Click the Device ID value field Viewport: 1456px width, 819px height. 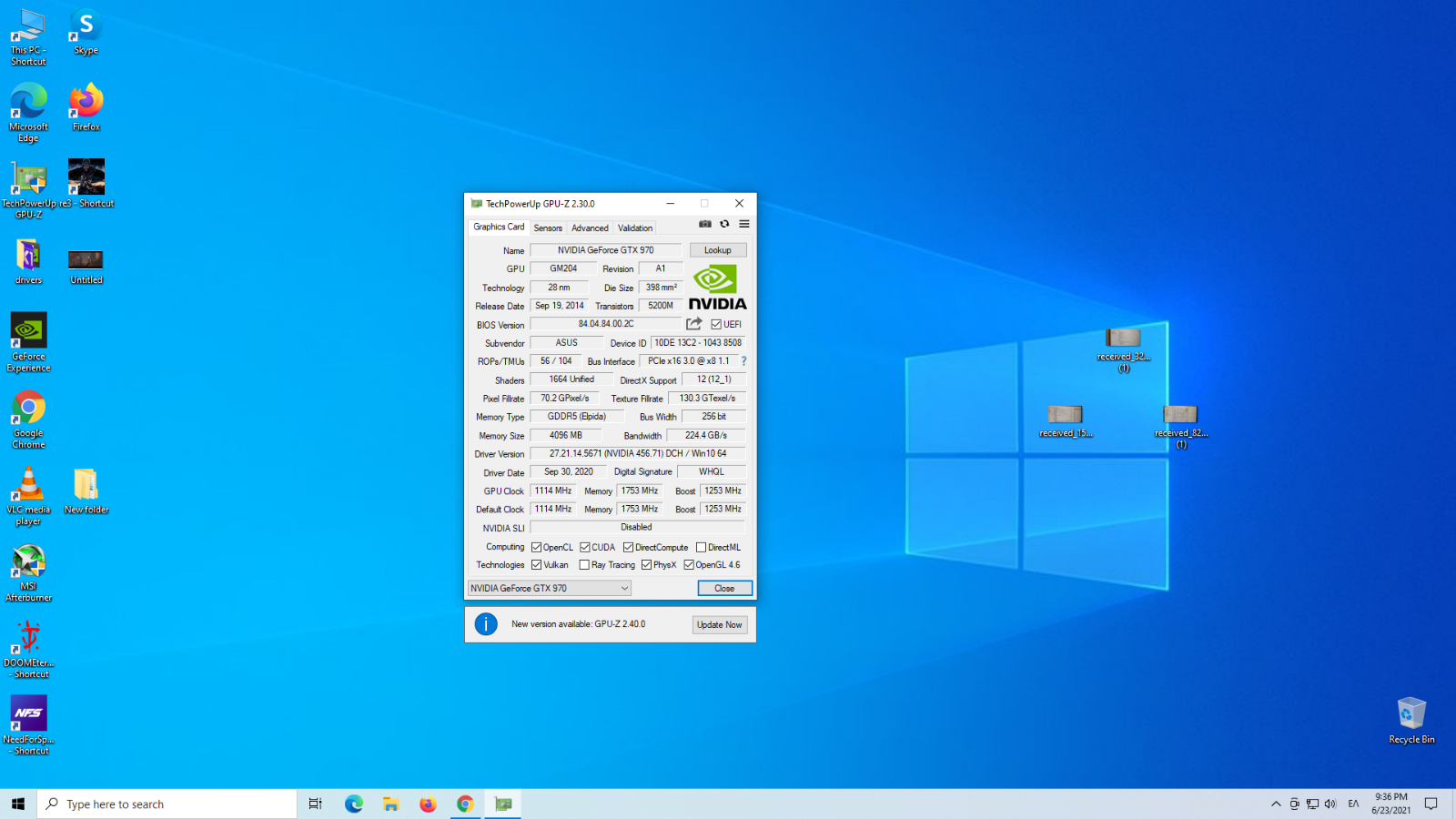[698, 343]
